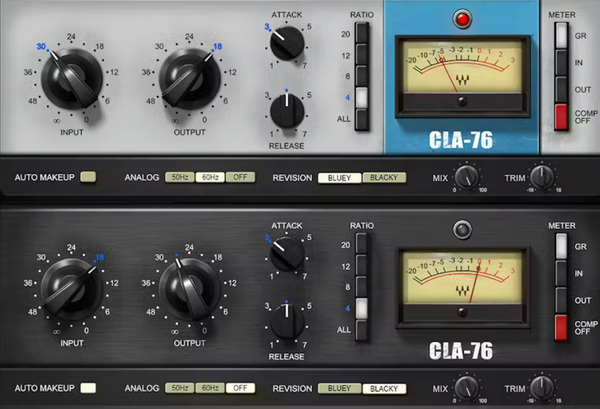600x409 pixels.
Task: Set Blacky unit ANALOG to 60Hz
Action: [210, 388]
